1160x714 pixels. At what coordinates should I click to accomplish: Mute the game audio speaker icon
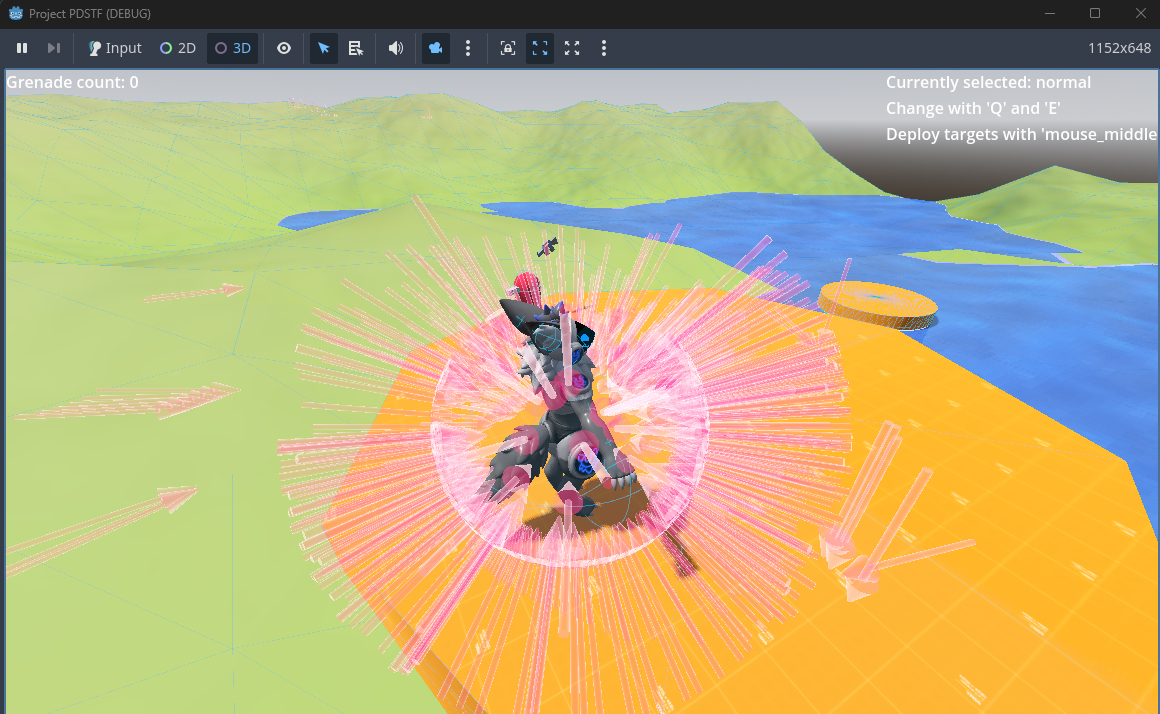(x=396, y=48)
